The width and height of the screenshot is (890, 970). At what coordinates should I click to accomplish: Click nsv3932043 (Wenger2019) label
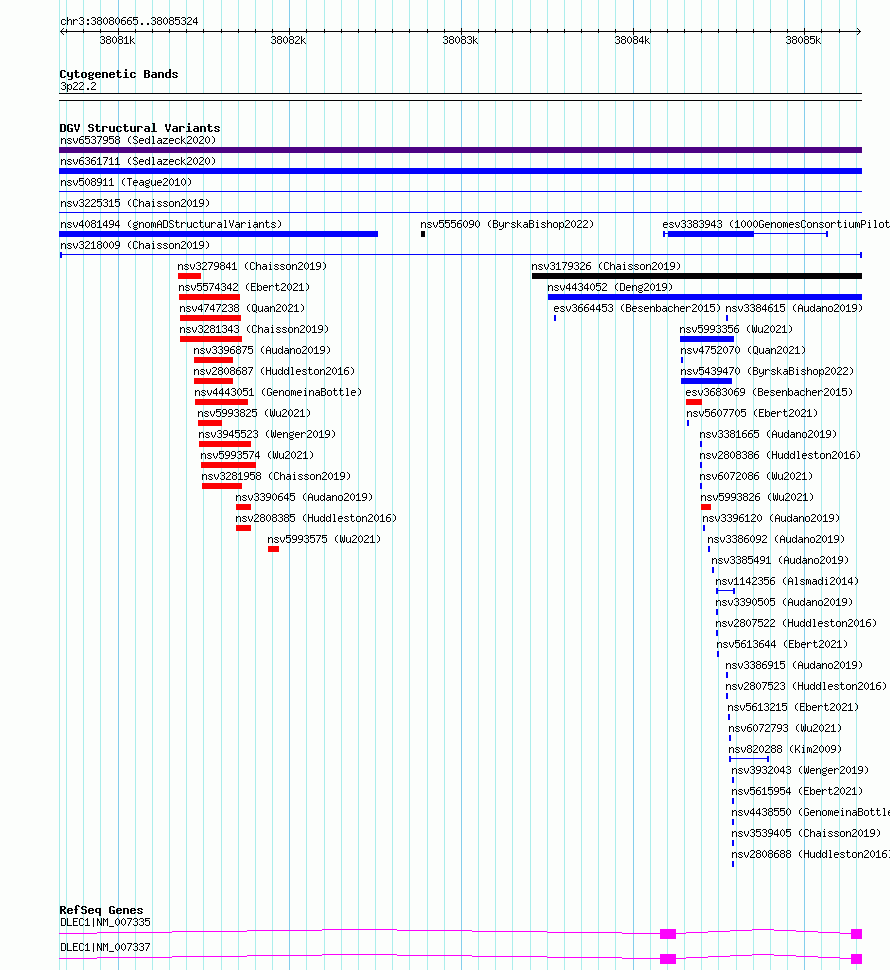[x=800, y=771]
